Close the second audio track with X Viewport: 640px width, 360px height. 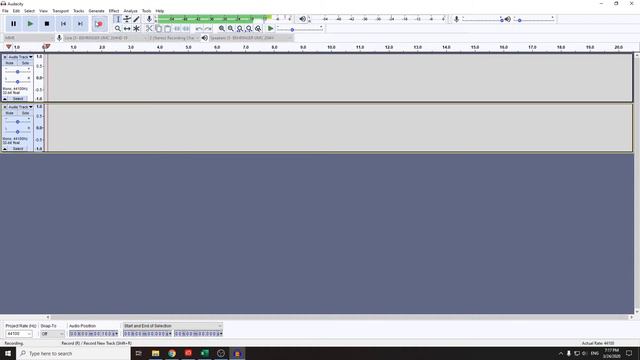coord(5,107)
